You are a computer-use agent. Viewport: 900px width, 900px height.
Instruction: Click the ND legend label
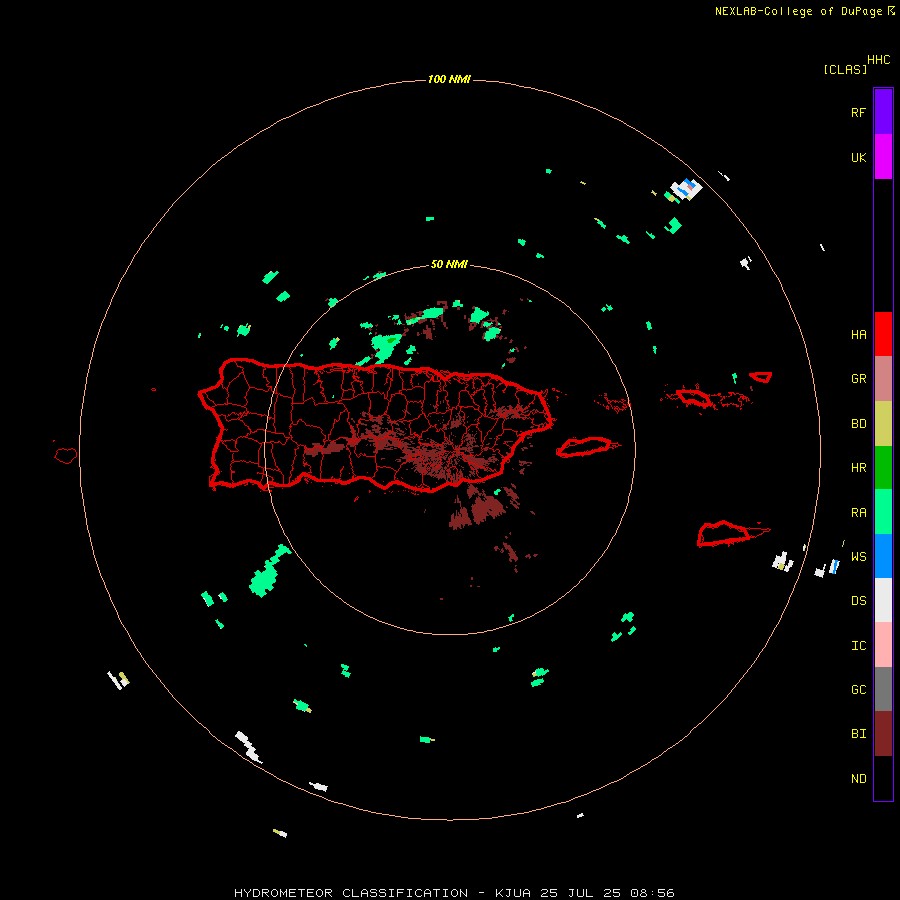(x=858, y=779)
